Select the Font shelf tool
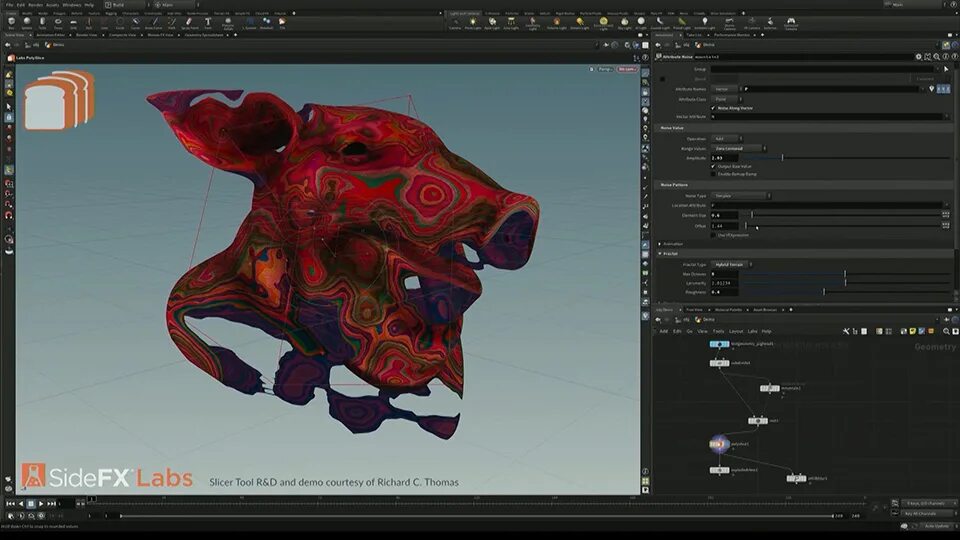The height and width of the screenshot is (540, 960). pyautogui.click(x=208, y=23)
